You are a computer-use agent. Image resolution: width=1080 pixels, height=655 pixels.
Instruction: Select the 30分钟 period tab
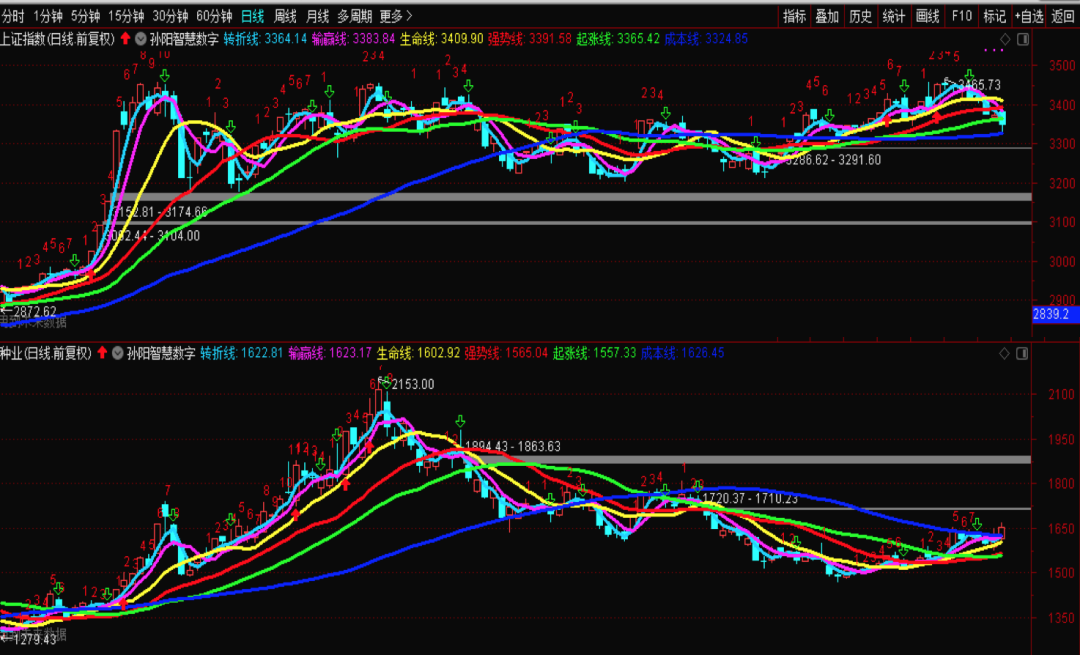[x=169, y=16]
